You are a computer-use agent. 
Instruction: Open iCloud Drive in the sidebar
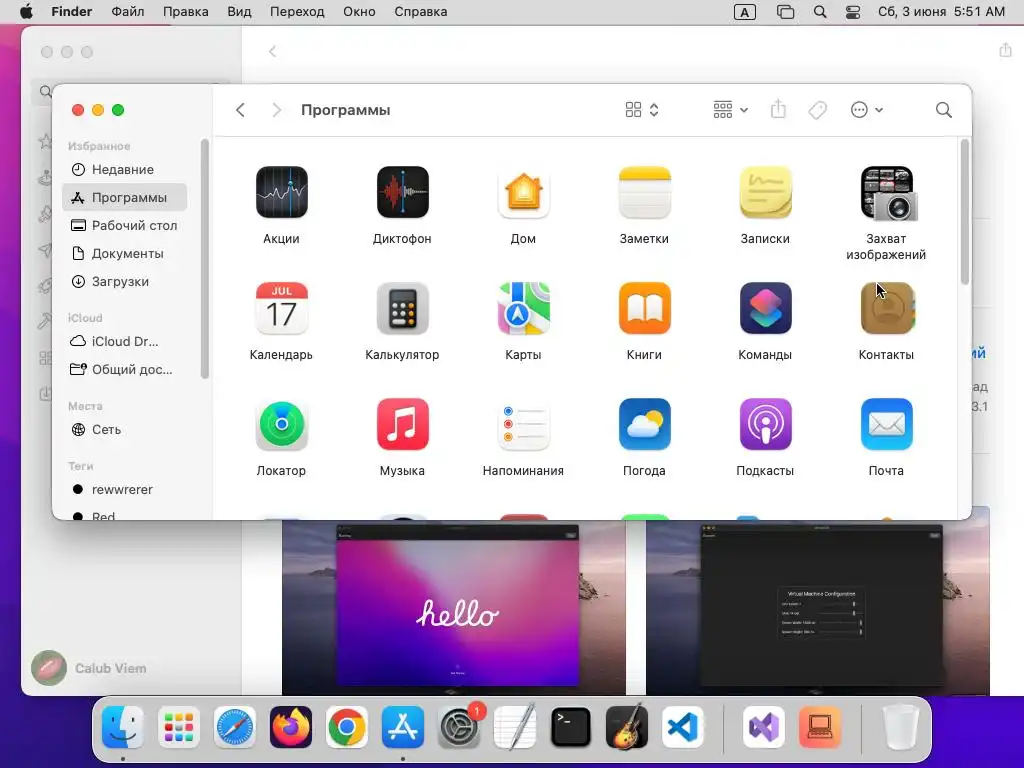pos(125,341)
